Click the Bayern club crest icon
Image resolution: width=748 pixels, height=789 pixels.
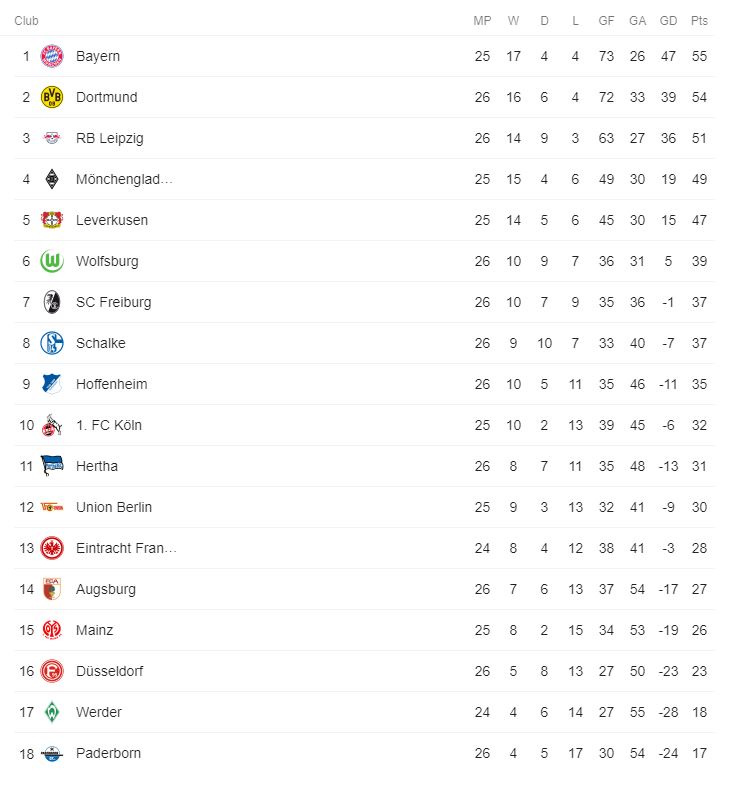pos(51,56)
